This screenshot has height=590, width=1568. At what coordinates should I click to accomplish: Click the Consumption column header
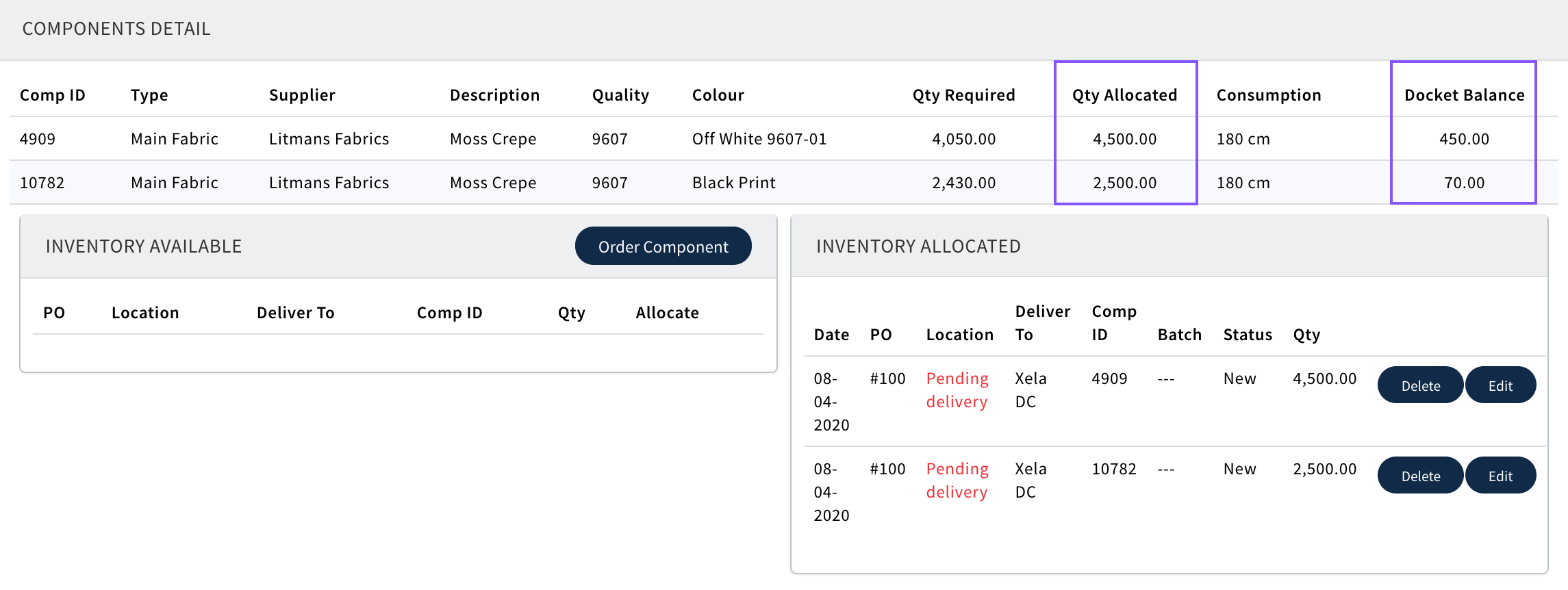pos(1269,95)
